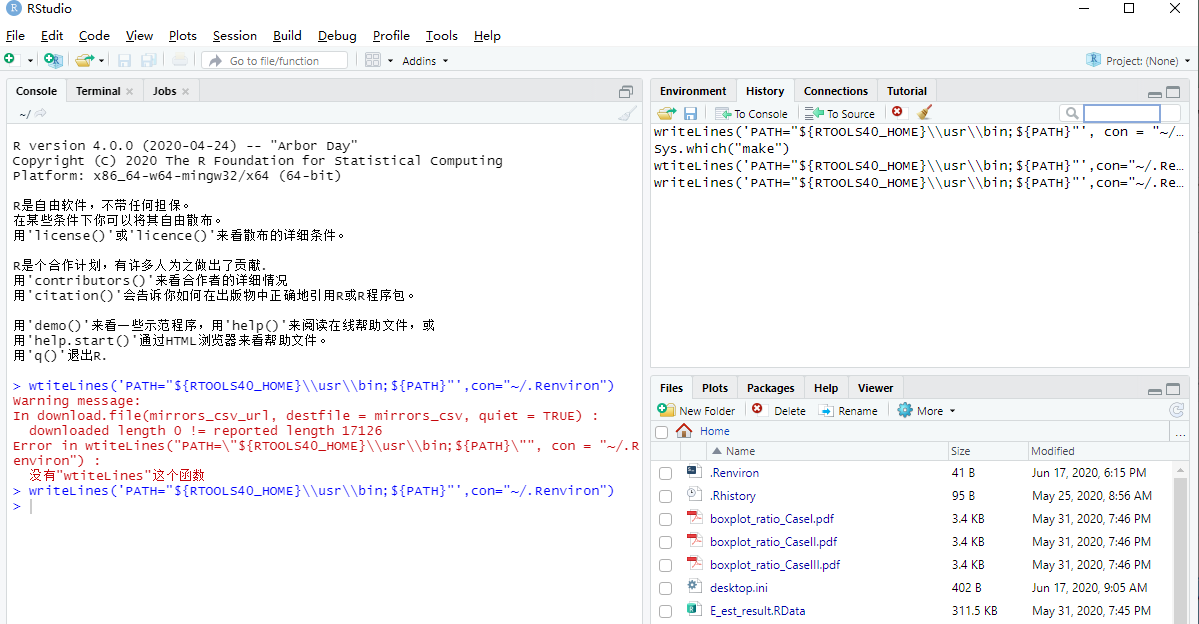1199x624 pixels.
Task: Maximize the History pane
Action: (1173, 92)
